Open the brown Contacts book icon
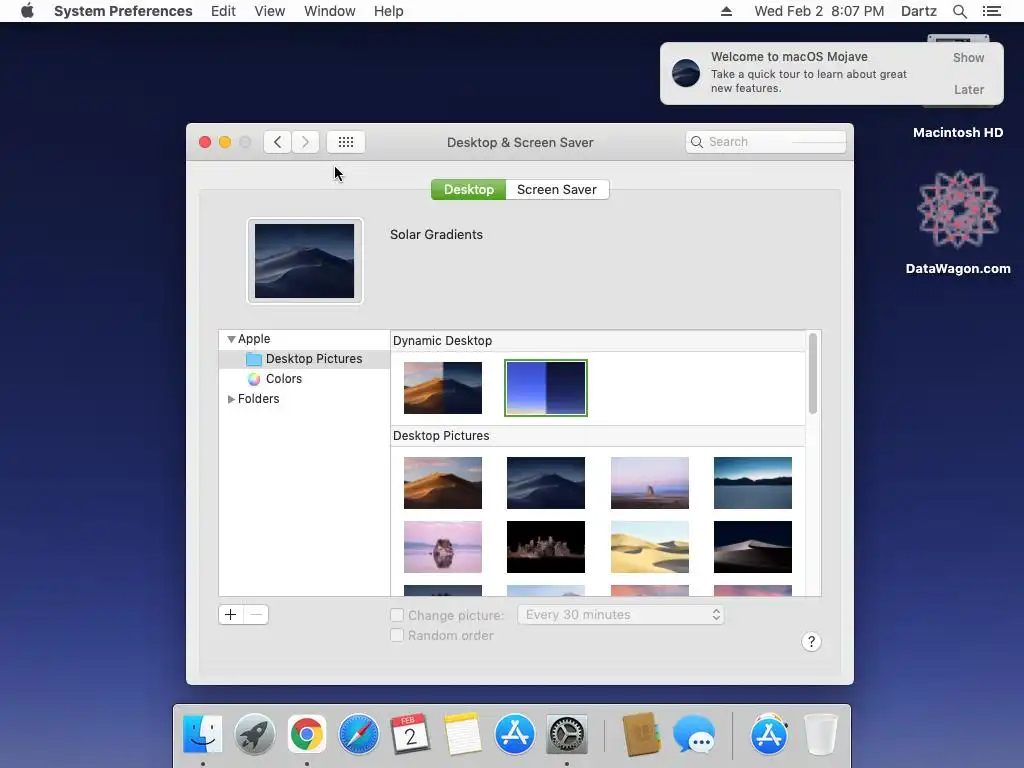This screenshot has height=768, width=1024. point(641,734)
